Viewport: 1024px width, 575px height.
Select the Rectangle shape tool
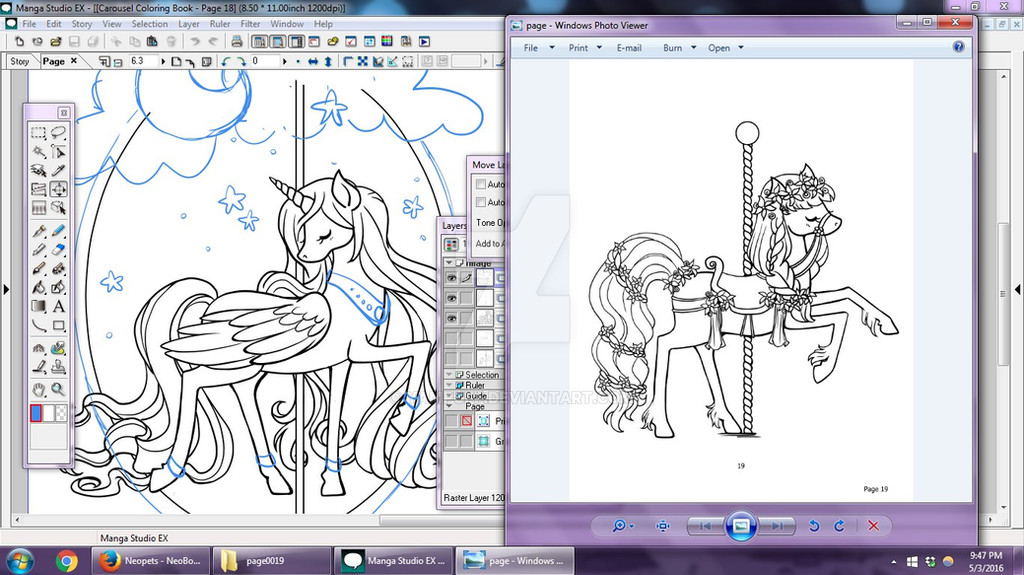58,325
